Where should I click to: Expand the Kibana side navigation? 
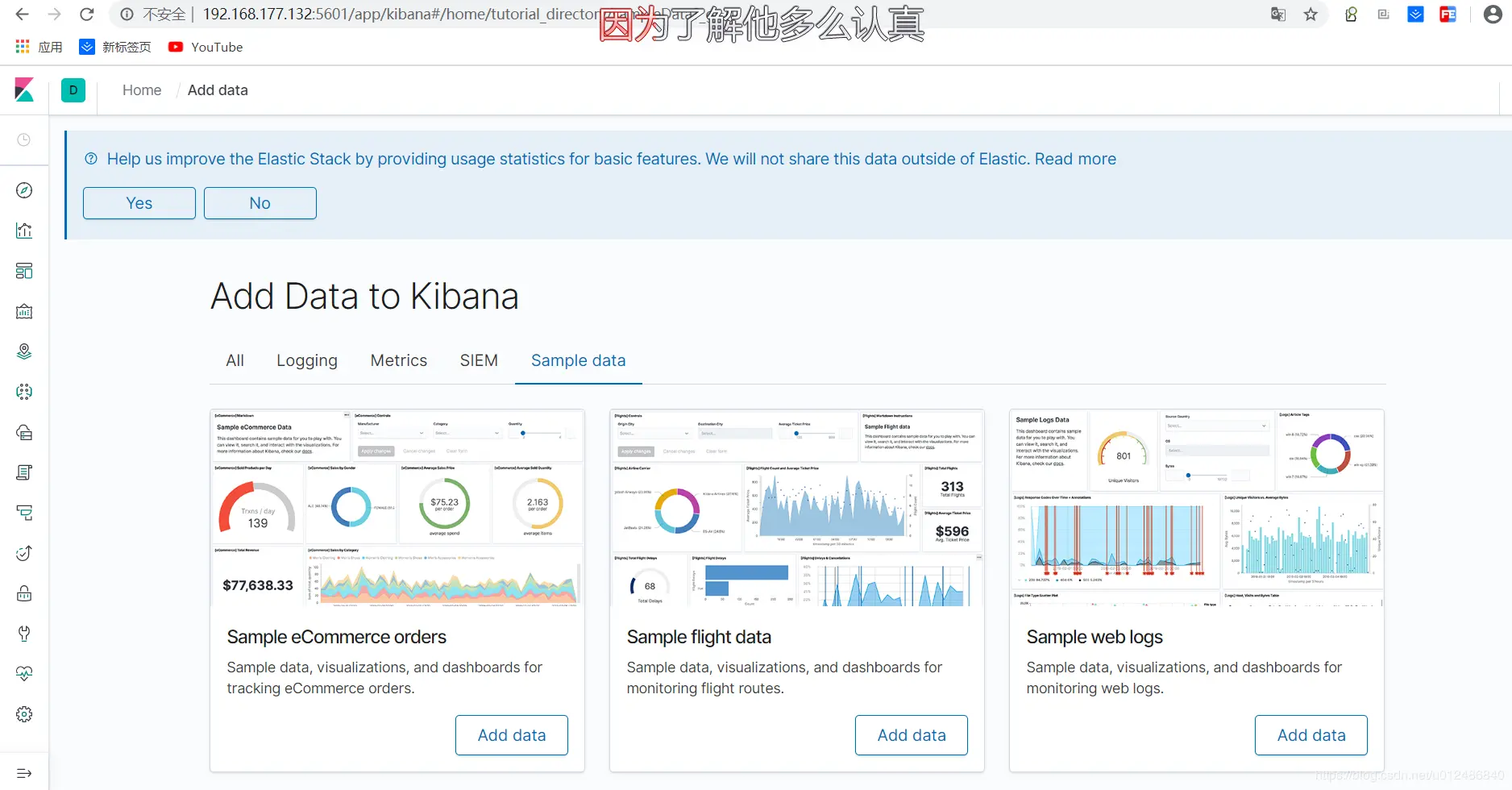click(x=24, y=774)
